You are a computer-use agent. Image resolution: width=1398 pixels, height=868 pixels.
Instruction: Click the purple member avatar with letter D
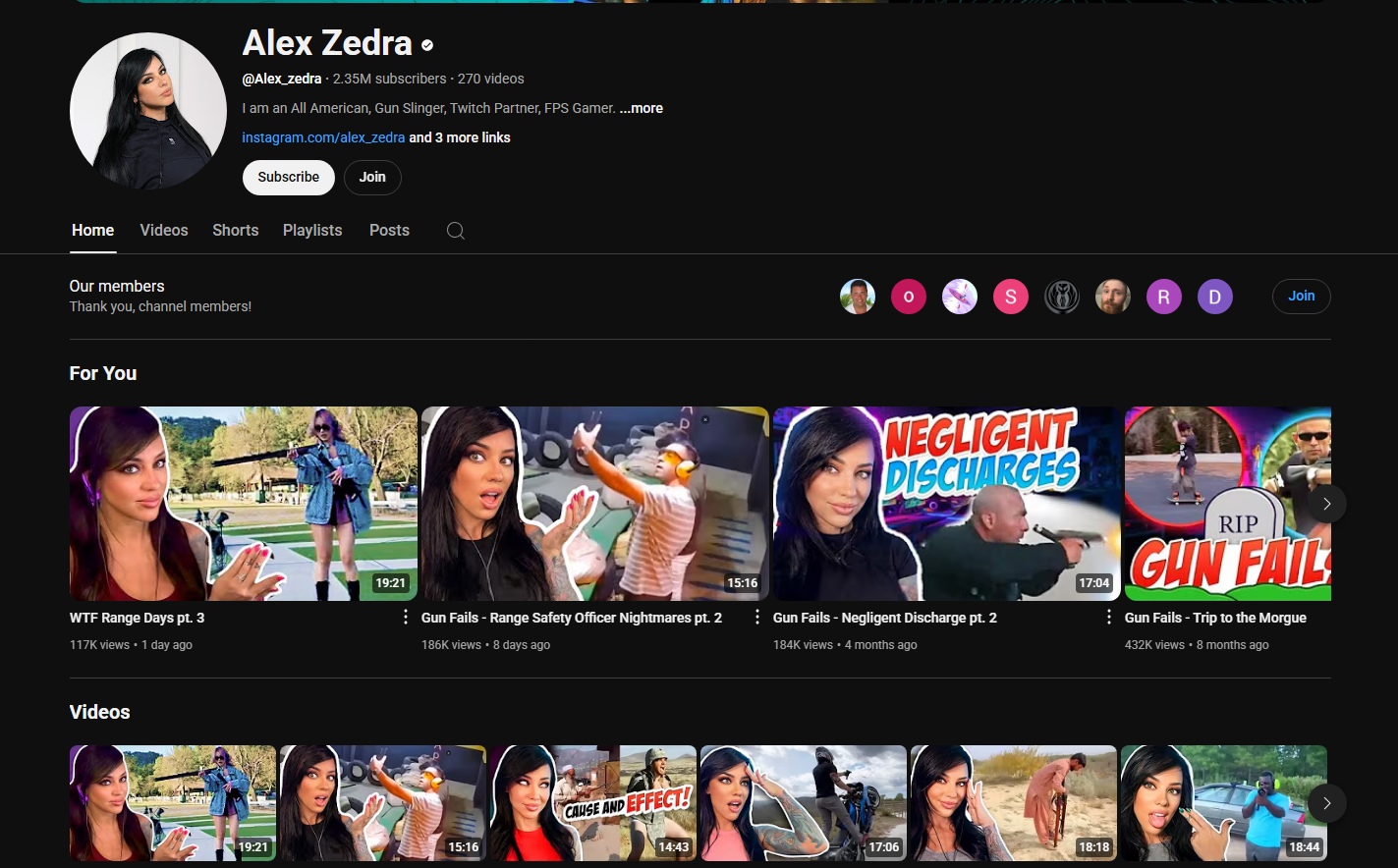tap(1215, 297)
